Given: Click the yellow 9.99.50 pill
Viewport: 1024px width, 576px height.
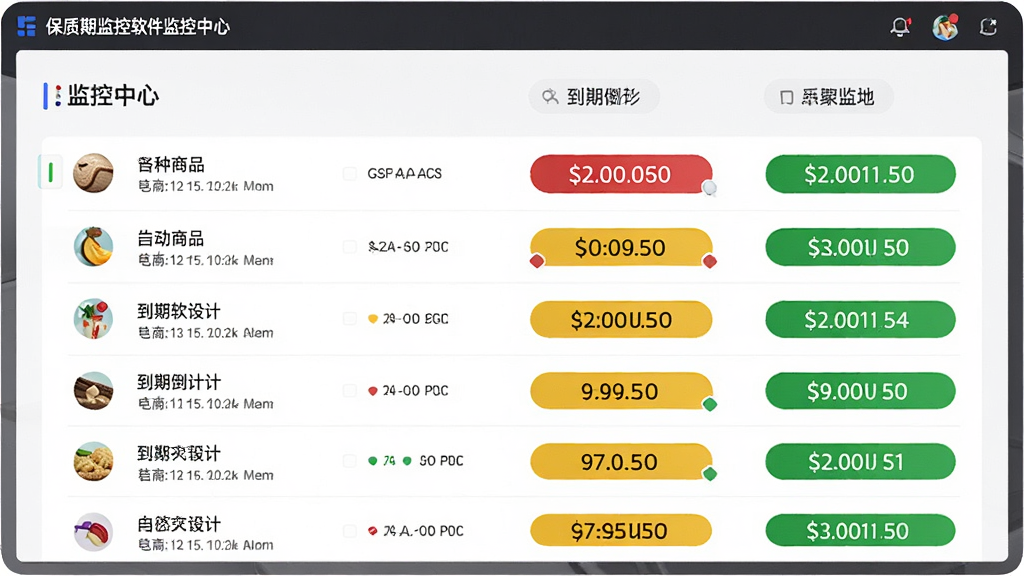Looking at the screenshot, I should pyautogui.click(x=621, y=391).
